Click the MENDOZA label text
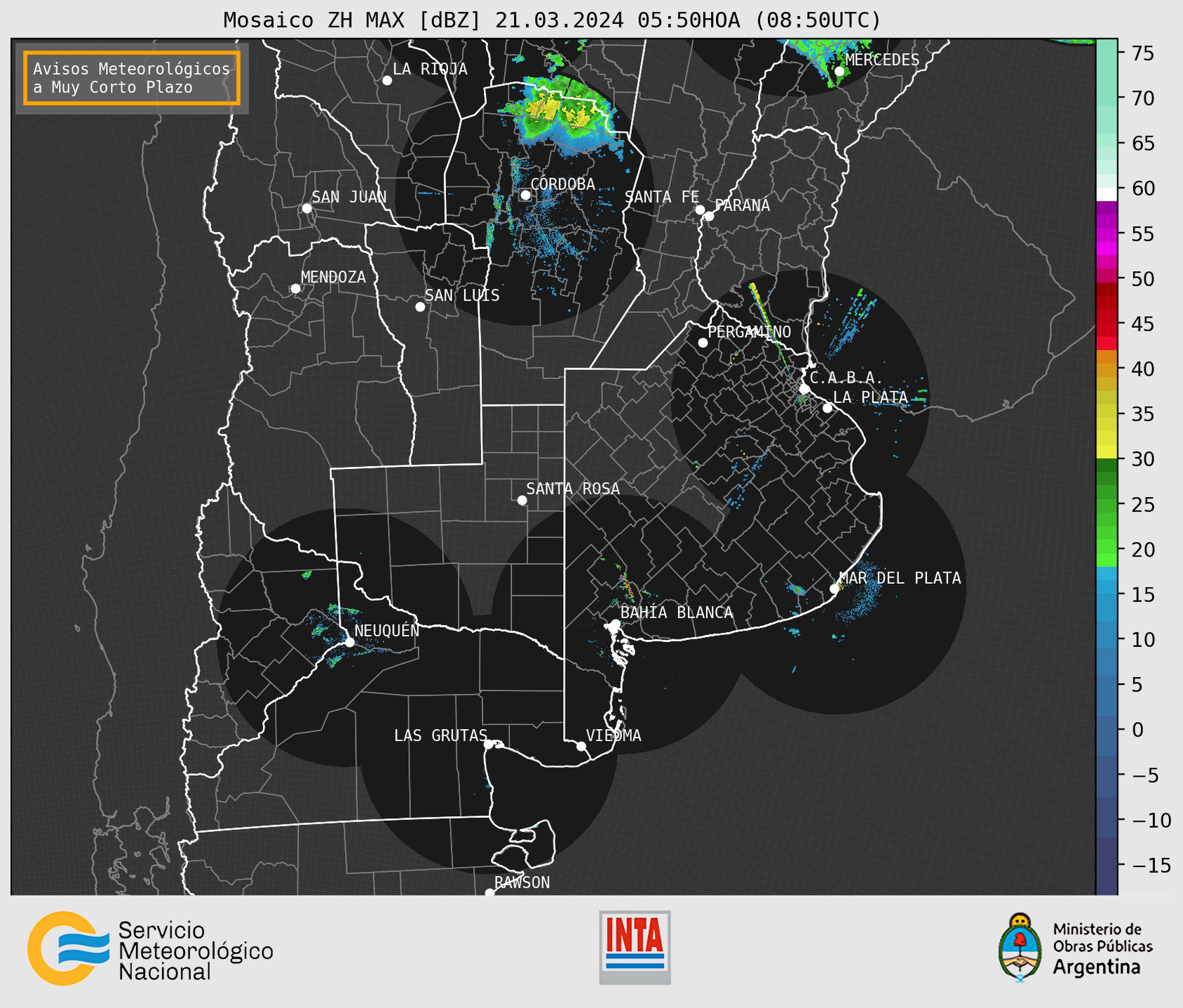Viewport: 1183px width, 1008px height. pyautogui.click(x=333, y=277)
